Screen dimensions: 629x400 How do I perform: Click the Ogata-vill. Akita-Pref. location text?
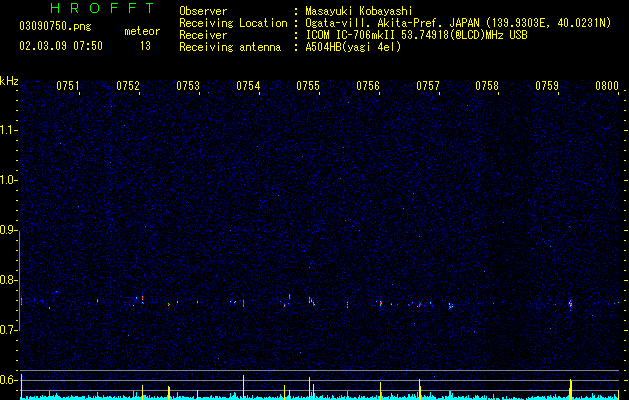click(458, 23)
